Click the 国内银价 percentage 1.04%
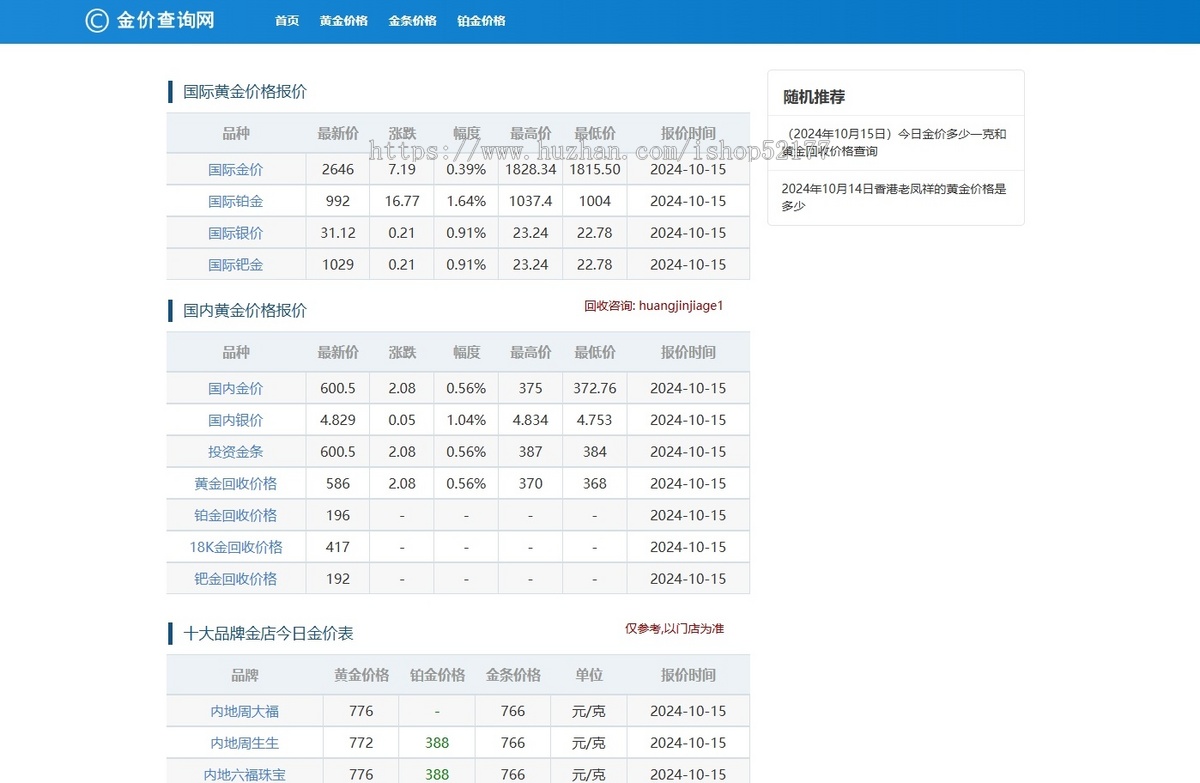Viewport: 1200px width, 783px height. (x=466, y=420)
